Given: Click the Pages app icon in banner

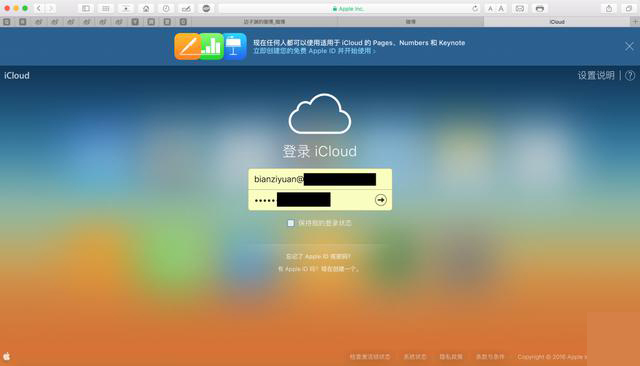Looking at the screenshot, I should point(187,47).
